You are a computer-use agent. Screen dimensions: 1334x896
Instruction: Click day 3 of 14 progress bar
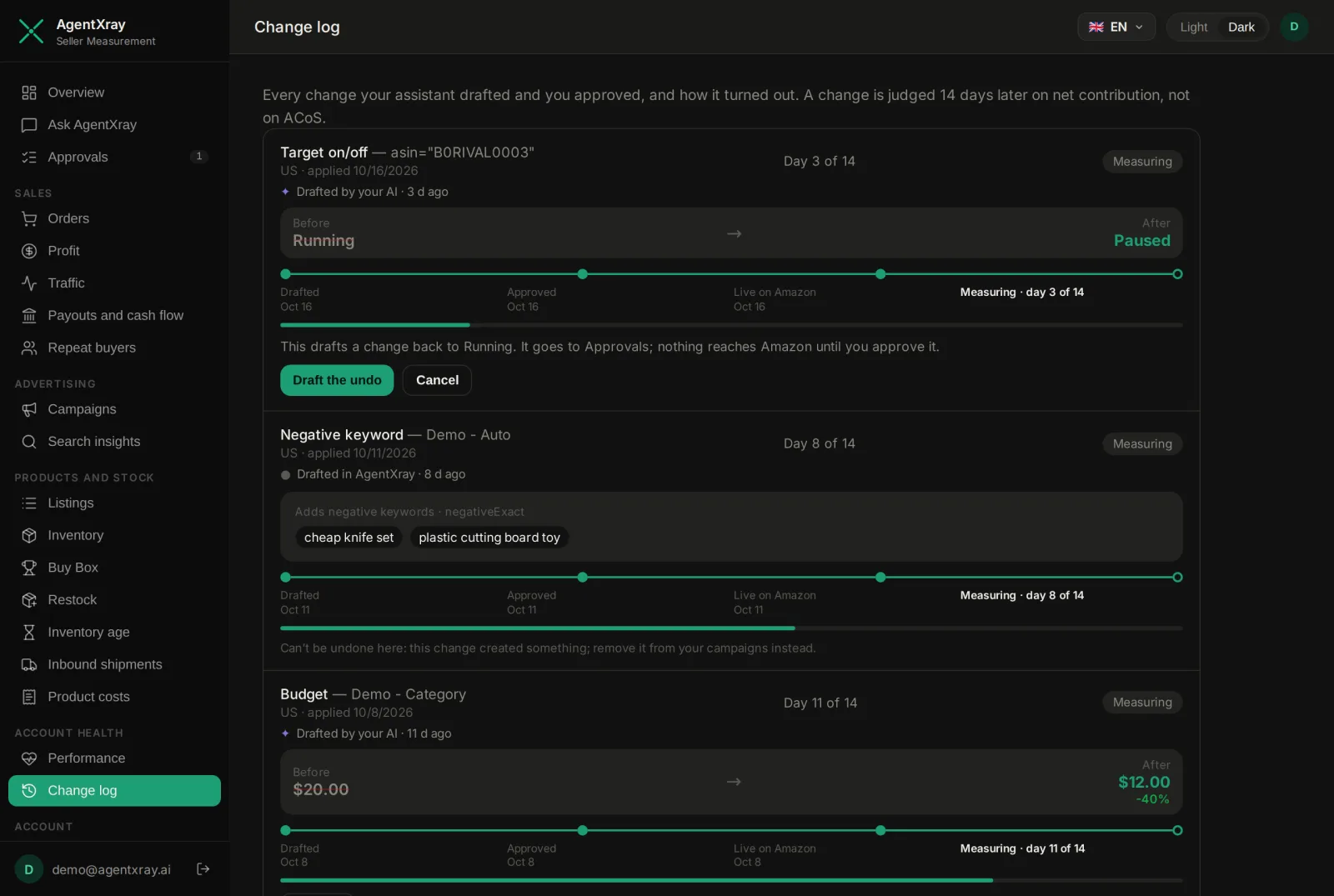[731, 325]
